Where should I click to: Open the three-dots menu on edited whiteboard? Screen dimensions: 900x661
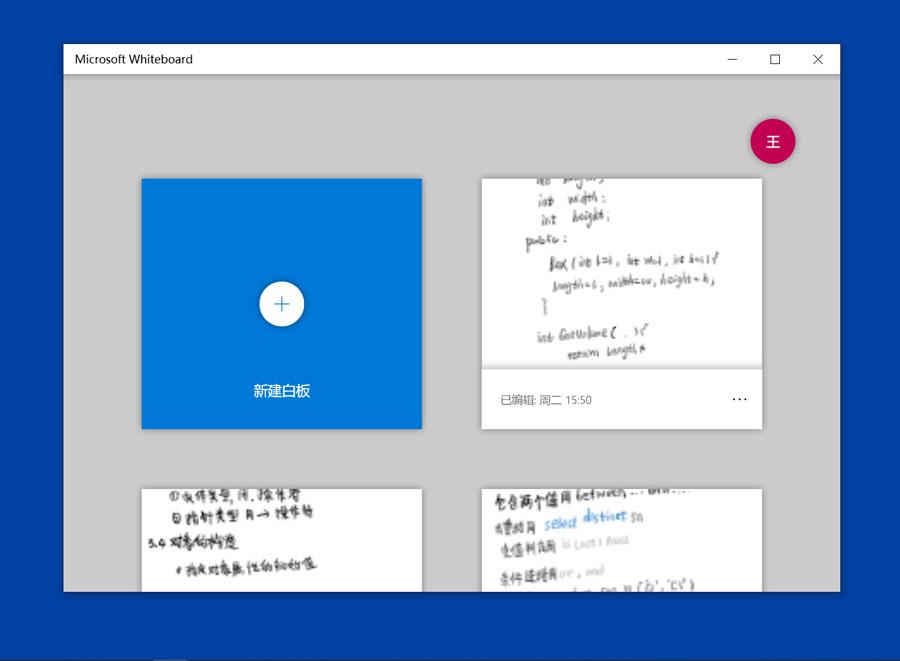point(739,399)
